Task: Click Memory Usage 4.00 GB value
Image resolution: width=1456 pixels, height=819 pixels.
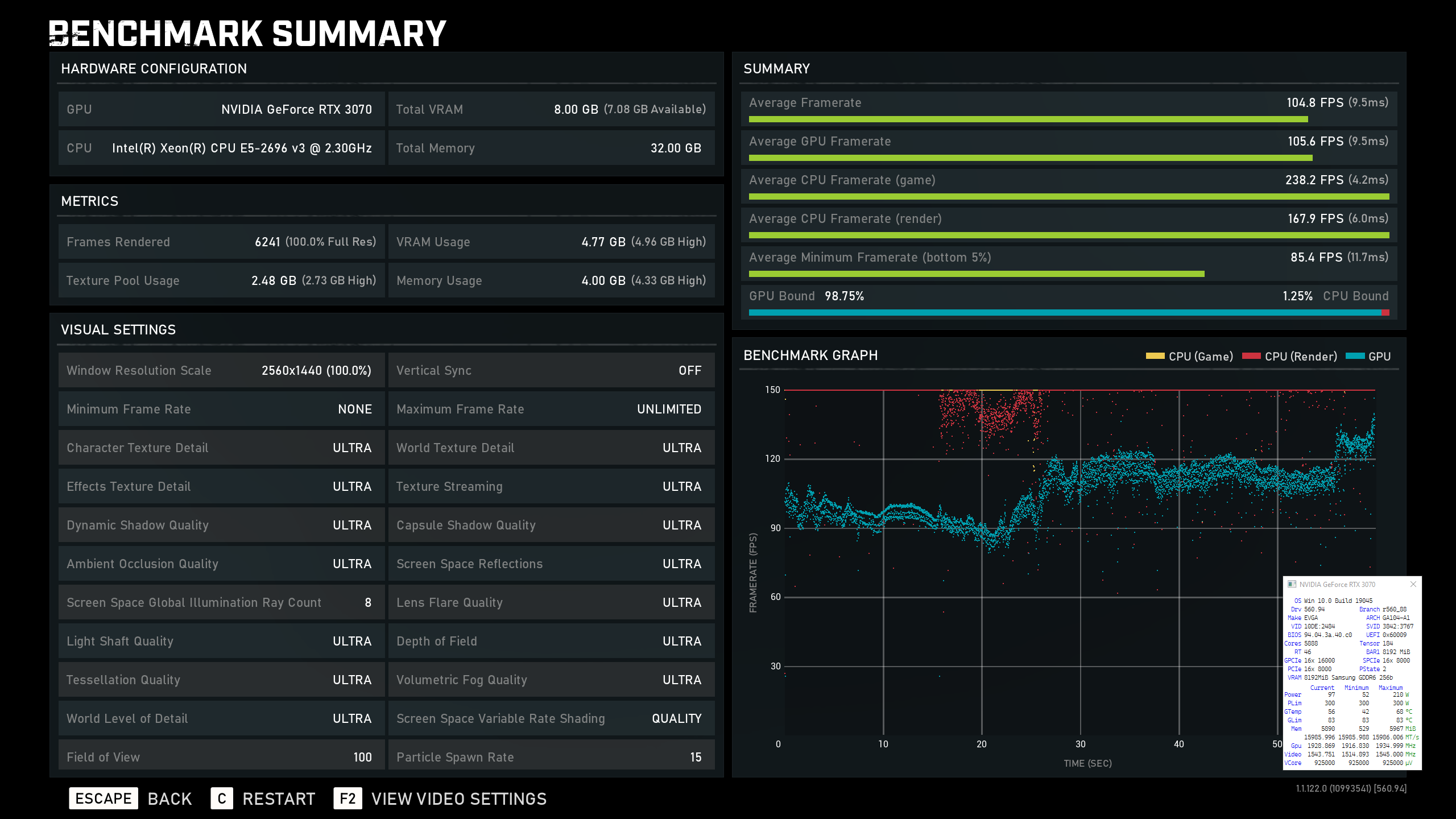Action: click(x=603, y=280)
